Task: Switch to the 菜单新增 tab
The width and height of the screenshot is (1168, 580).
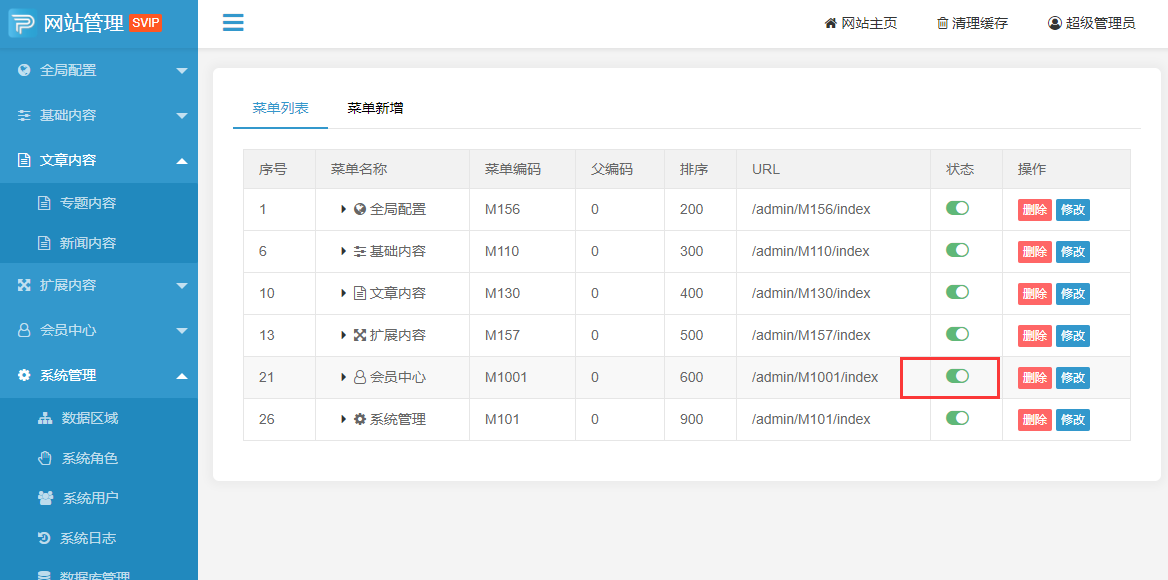Action: click(375, 108)
